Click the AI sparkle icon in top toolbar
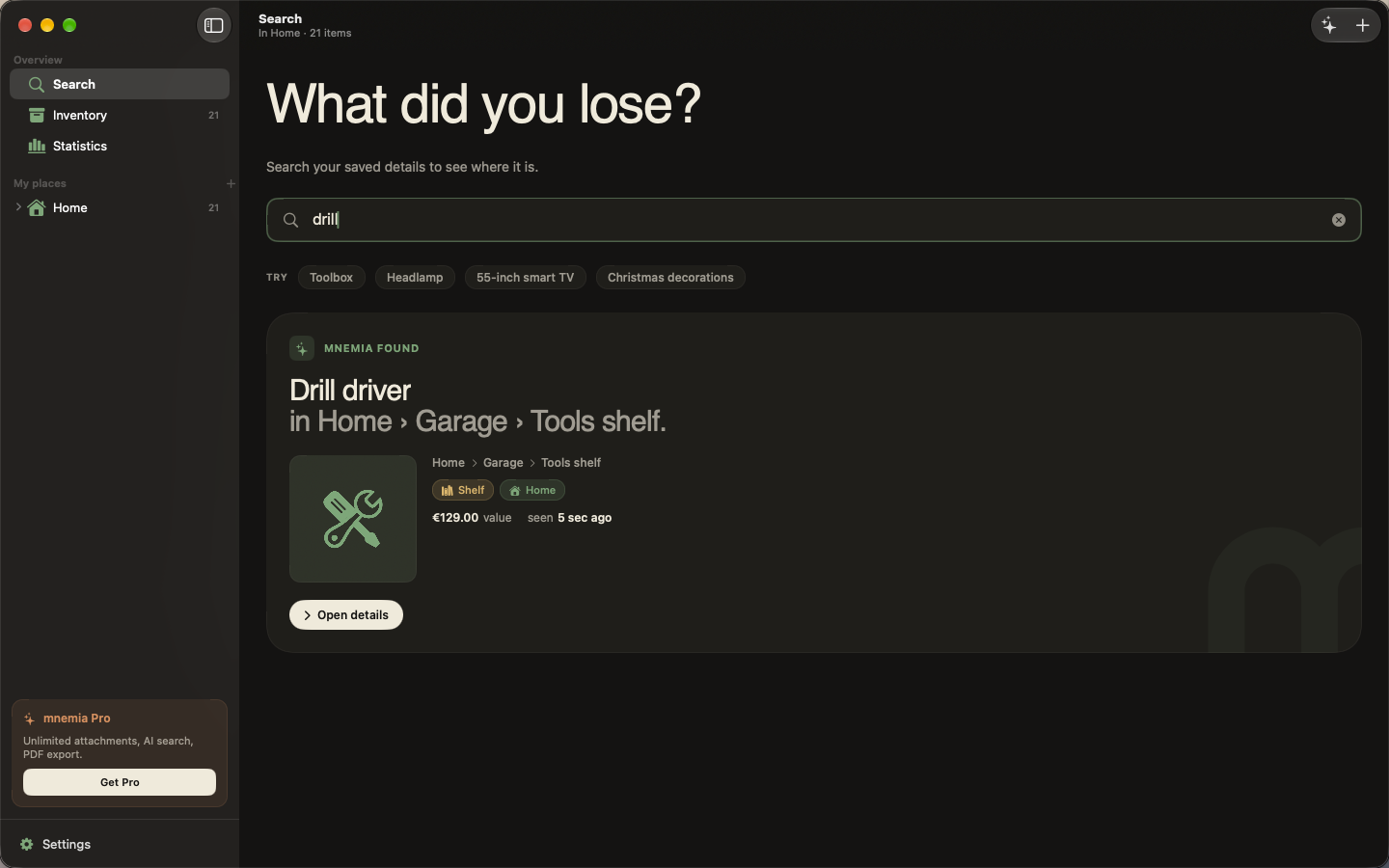The width and height of the screenshot is (1389, 868). pyautogui.click(x=1329, y=26)
